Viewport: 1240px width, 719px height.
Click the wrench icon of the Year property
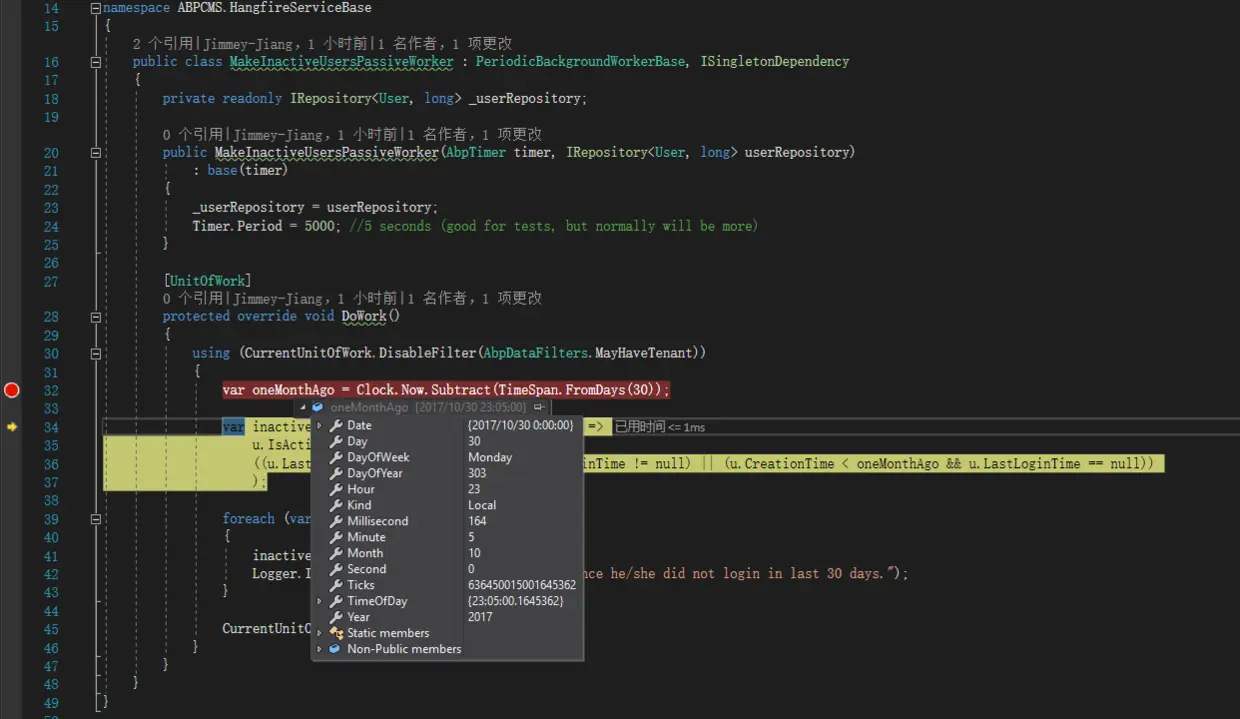point(336,617)
